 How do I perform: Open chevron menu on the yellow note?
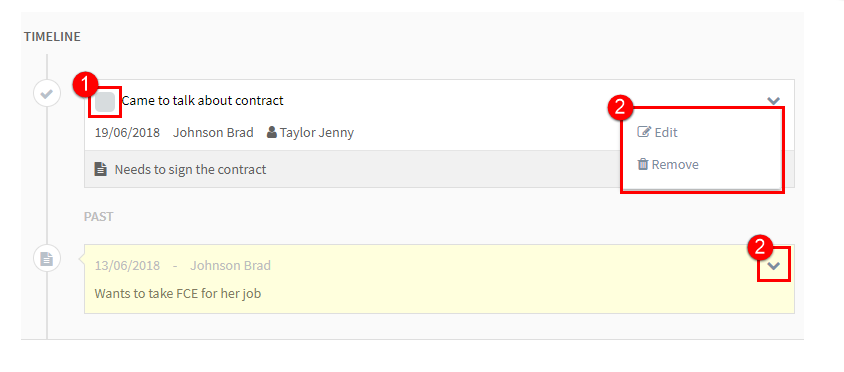click(773, 265)
